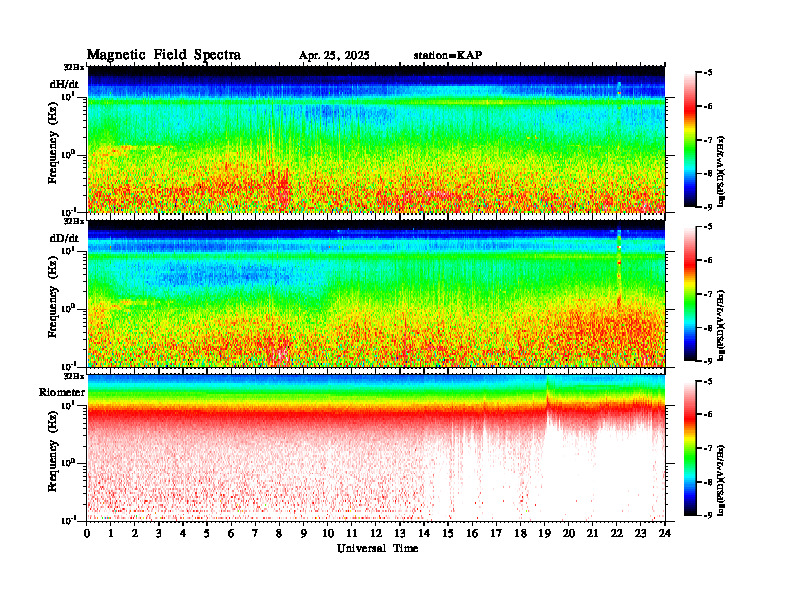The height and width of the screenshot is (612, 792).
Task: Click hour 1 on the time axis
Action: pyautogui.click(x=111, y=533)
